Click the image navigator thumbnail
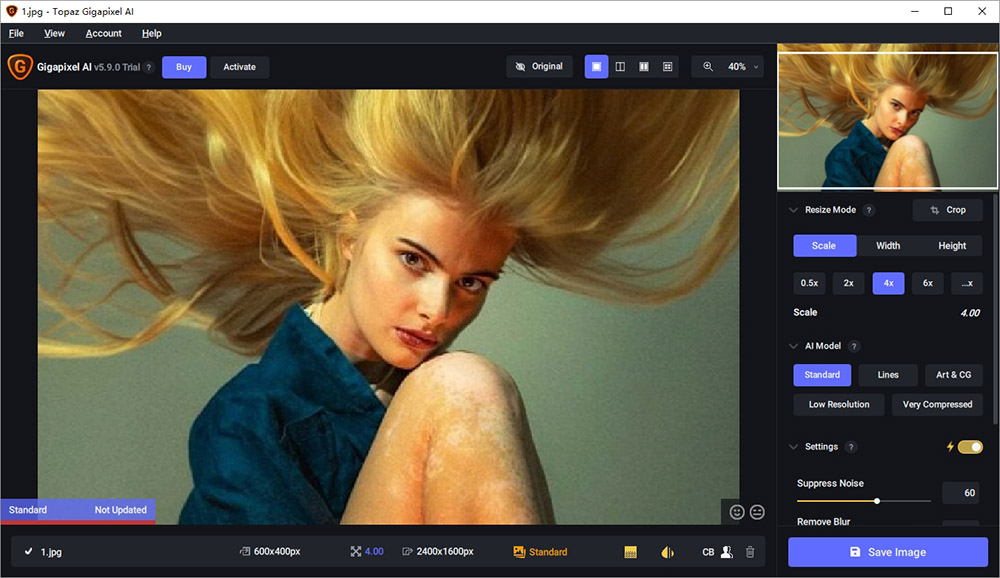 coord(887,118)
